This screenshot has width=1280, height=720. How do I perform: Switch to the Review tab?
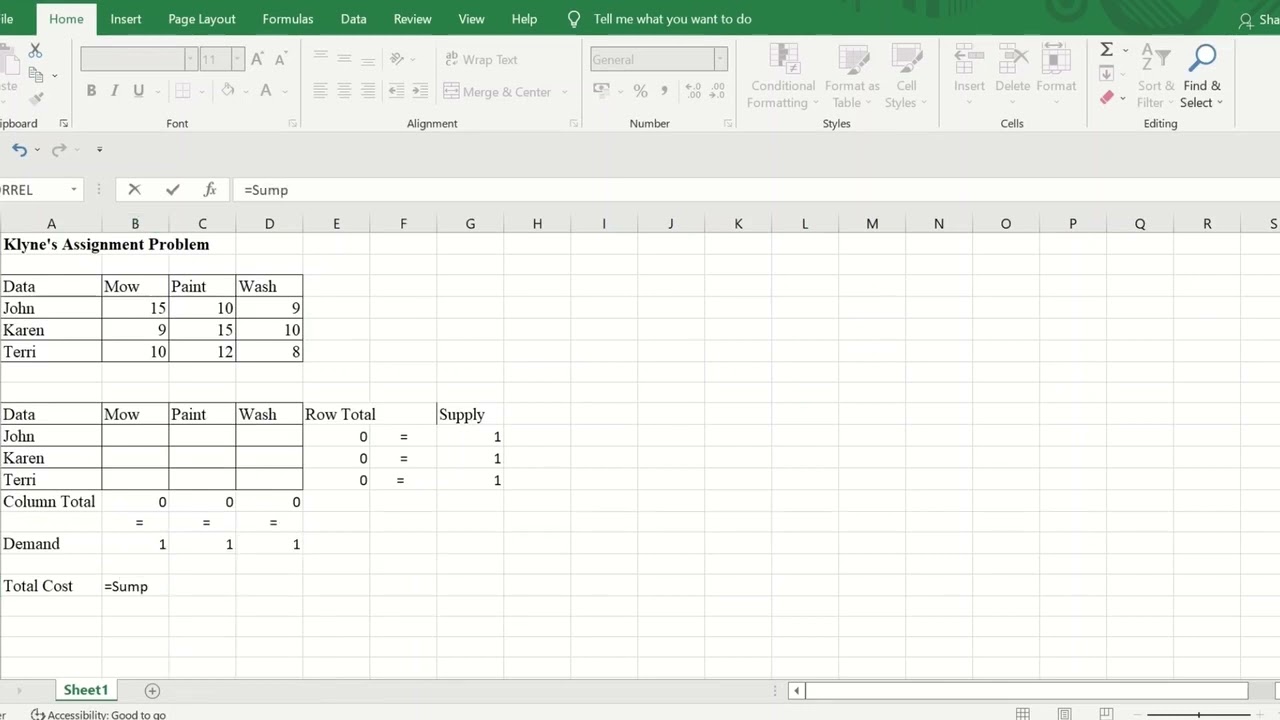(x=412, y=19)
